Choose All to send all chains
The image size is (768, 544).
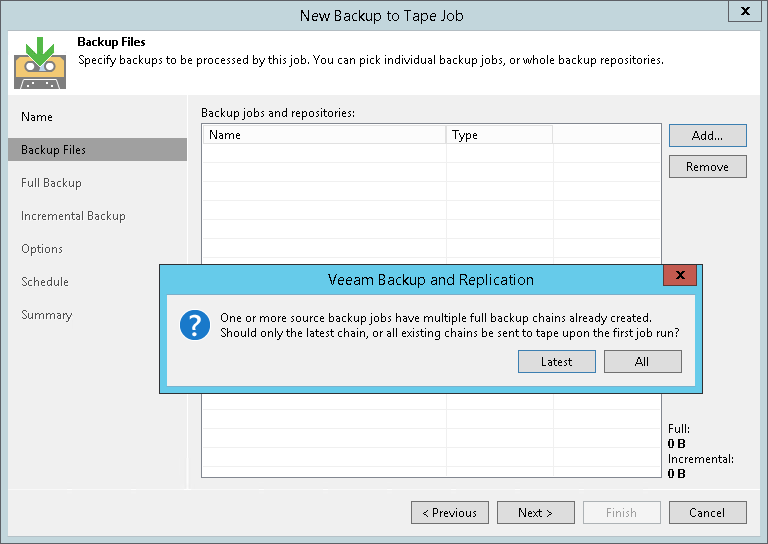[x=643, y=361]
